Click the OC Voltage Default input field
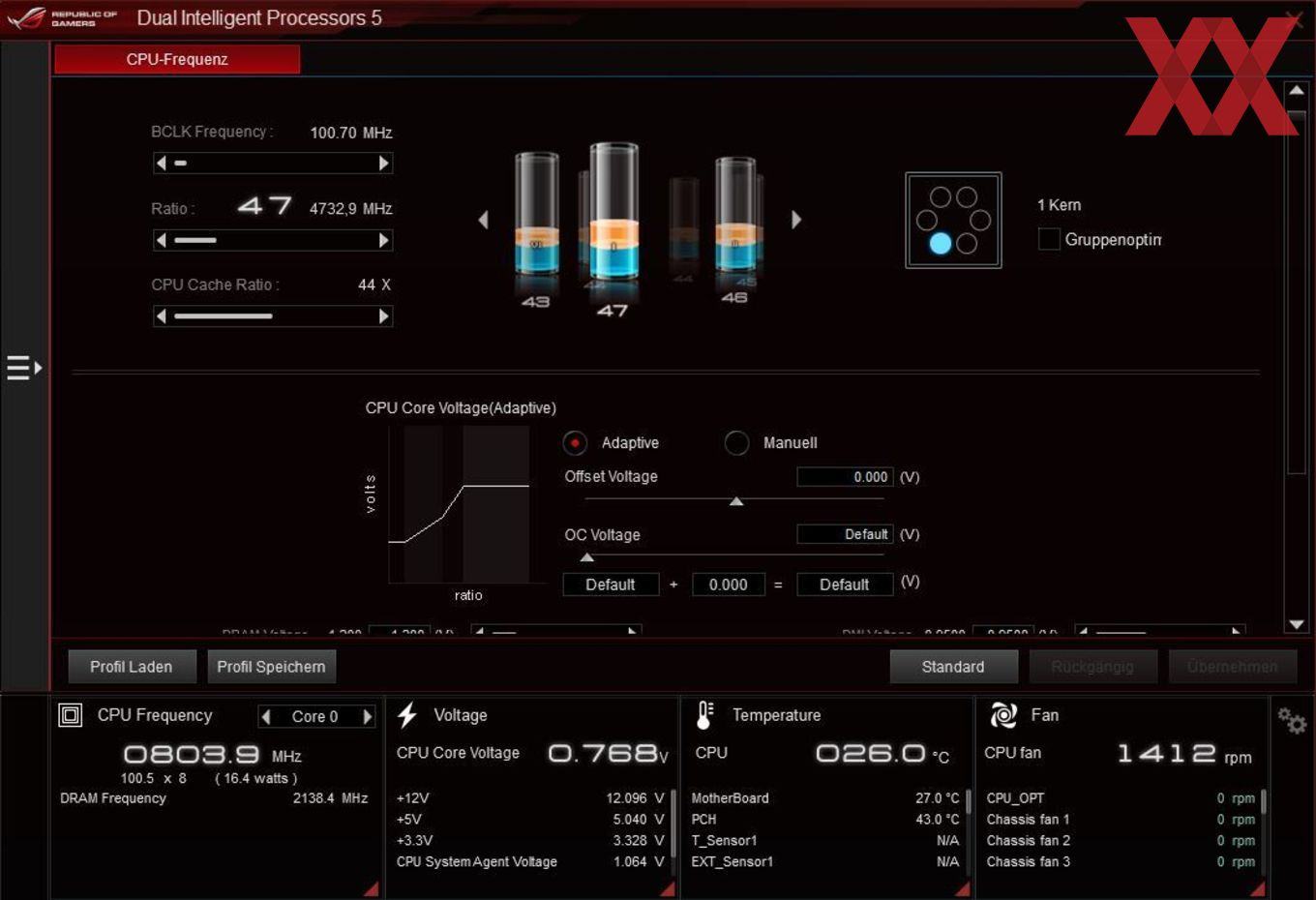 click(844, 534)
